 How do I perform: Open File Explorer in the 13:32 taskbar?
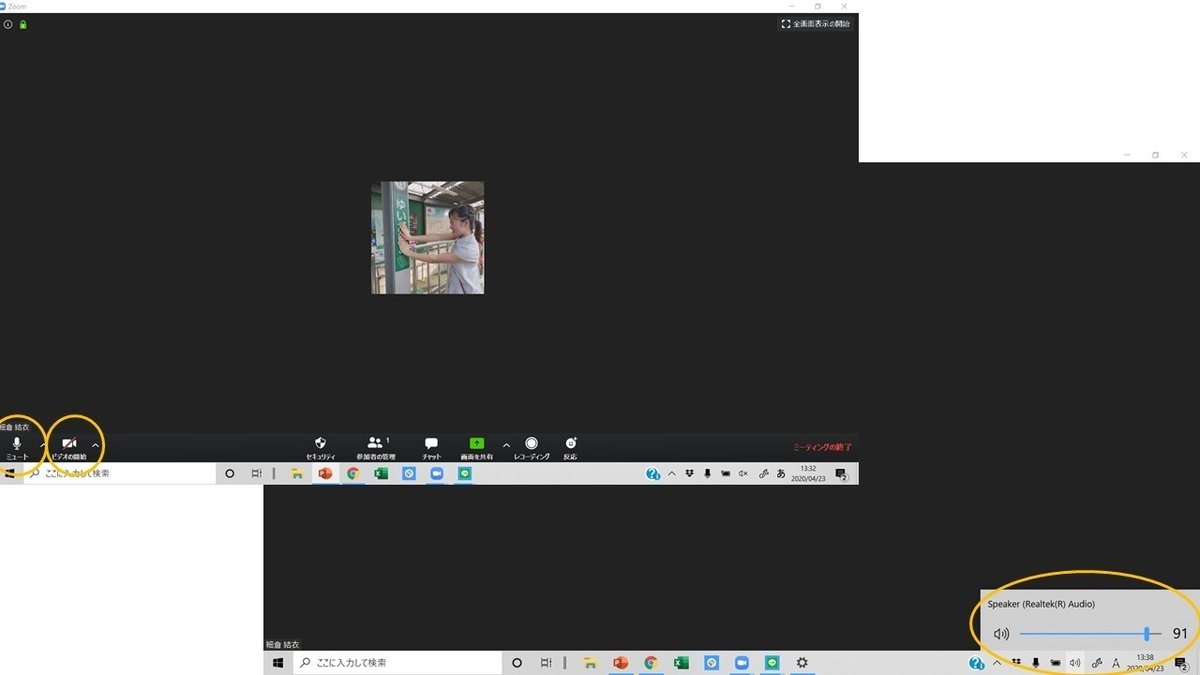297,473
